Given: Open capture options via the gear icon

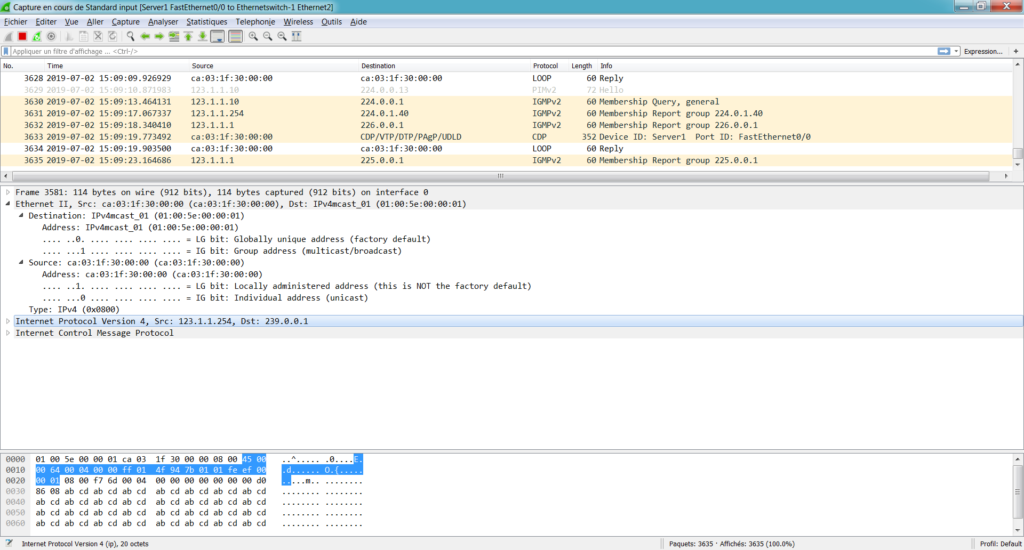Looking at the screenshot, I should (52, 37).
